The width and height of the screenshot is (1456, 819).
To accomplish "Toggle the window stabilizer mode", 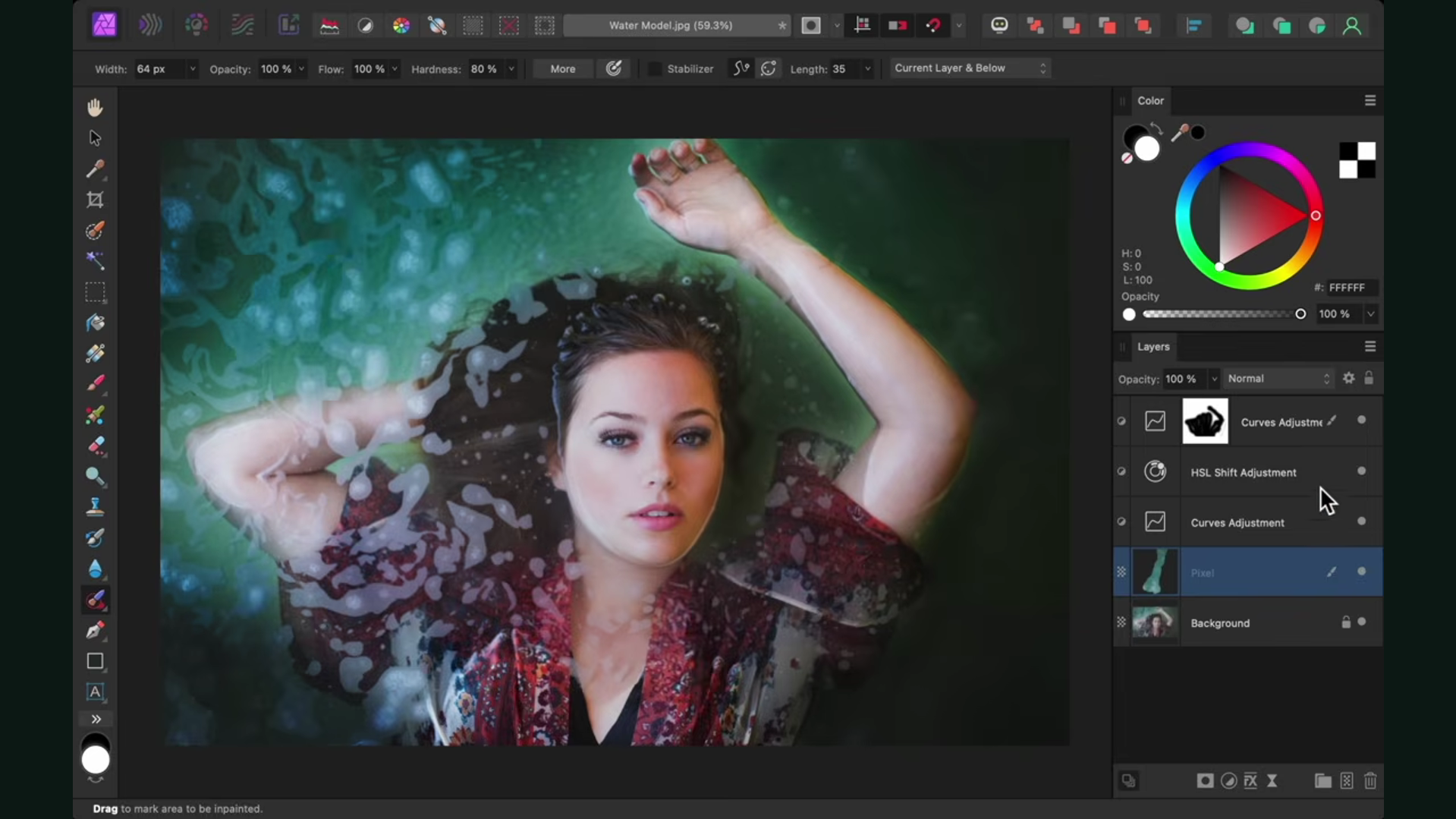I will pos(769,68).
